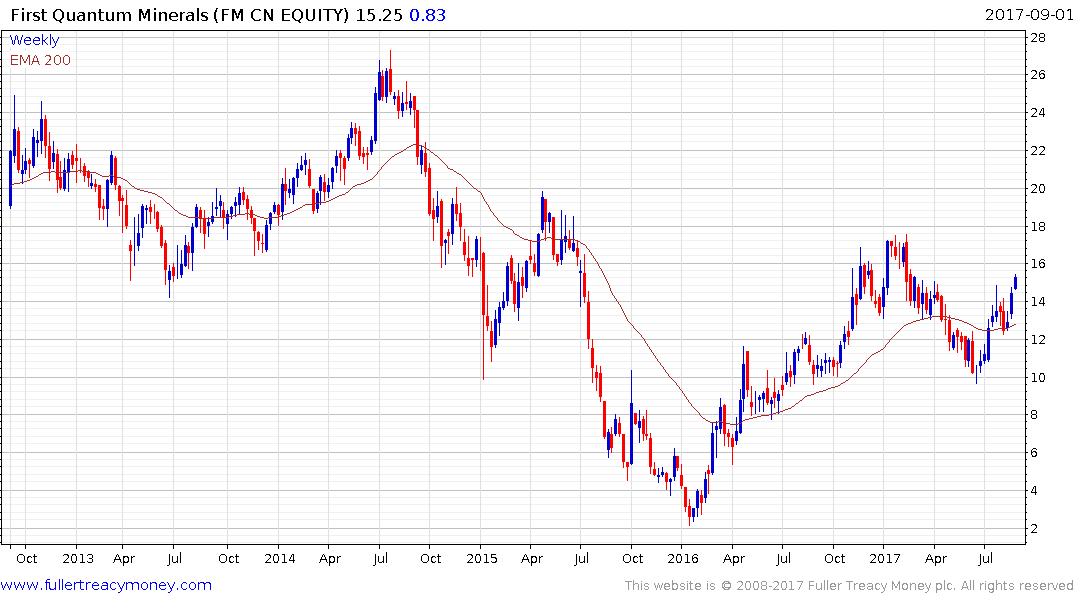Click the latest blue candle at the chart's right edge
This screenshot has width=1075, height=600.
pyautogui.click(x=1015, y=282)
